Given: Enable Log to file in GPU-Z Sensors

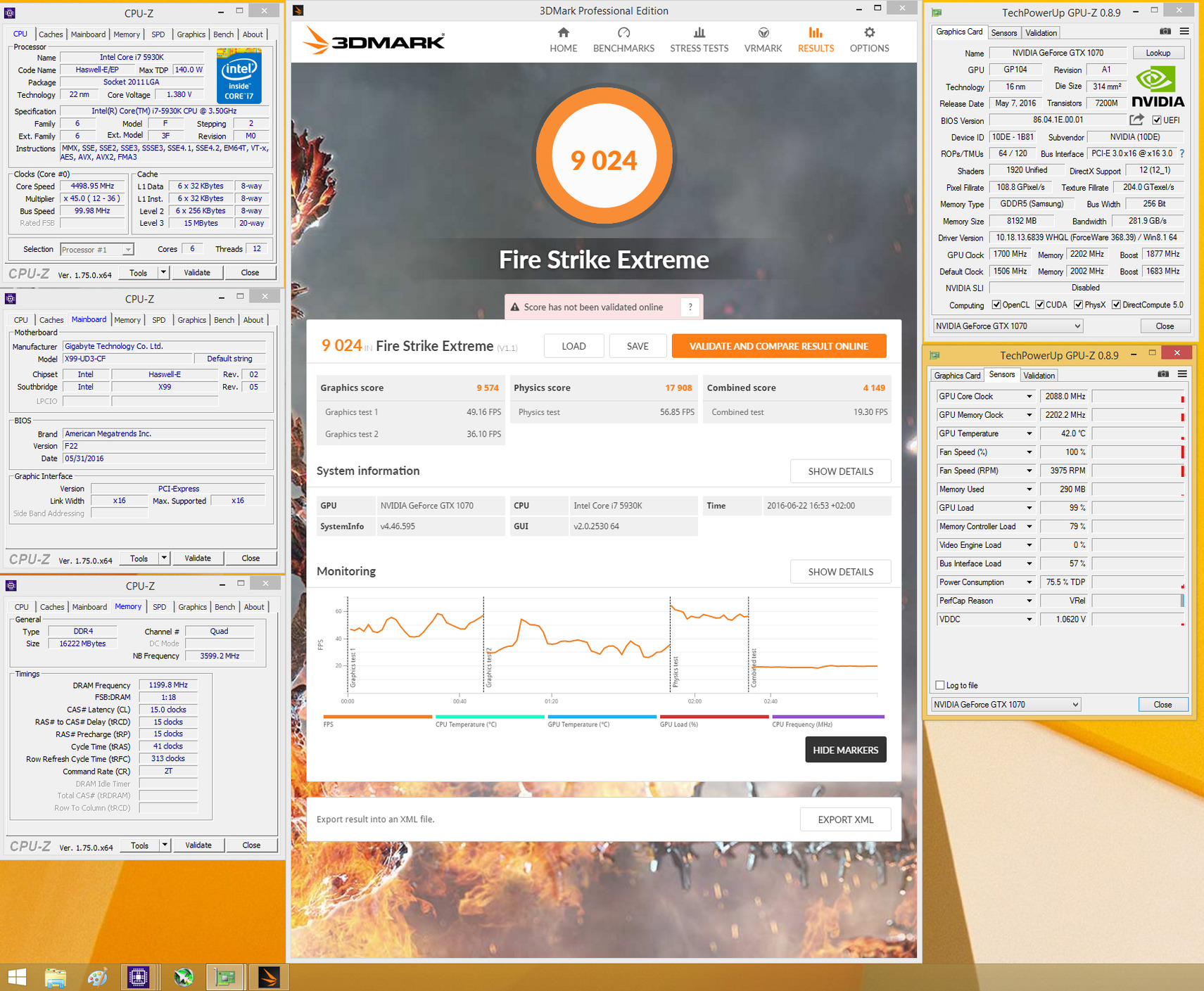Looking at the screenshot, I should [940, 685].
